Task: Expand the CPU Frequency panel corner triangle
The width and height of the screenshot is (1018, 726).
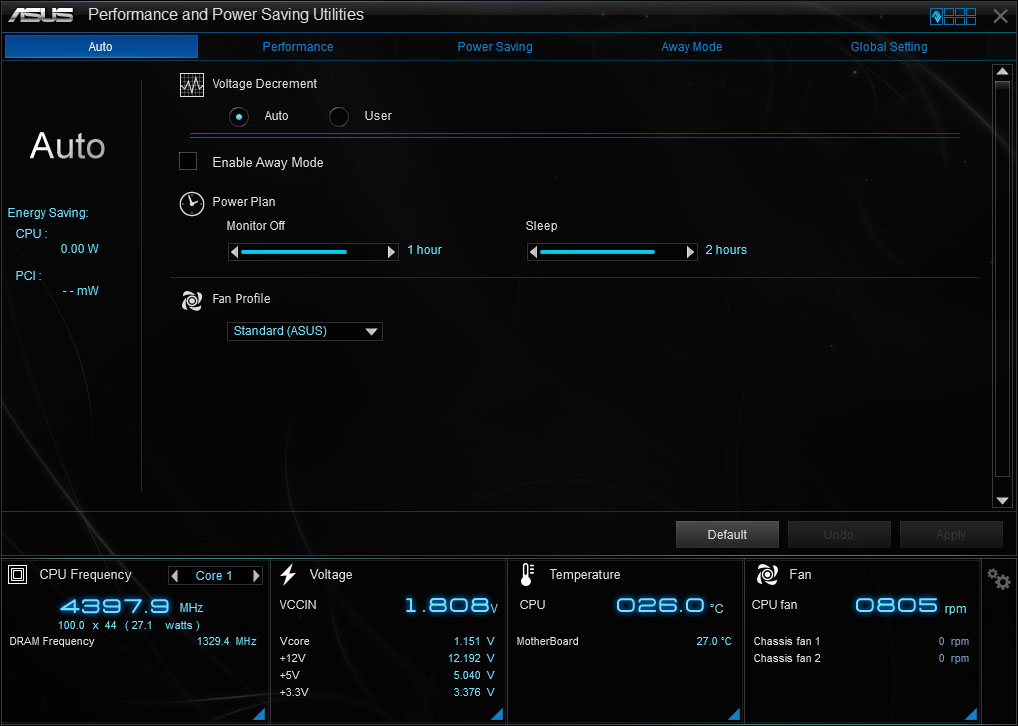Action: tap(259, 714)
